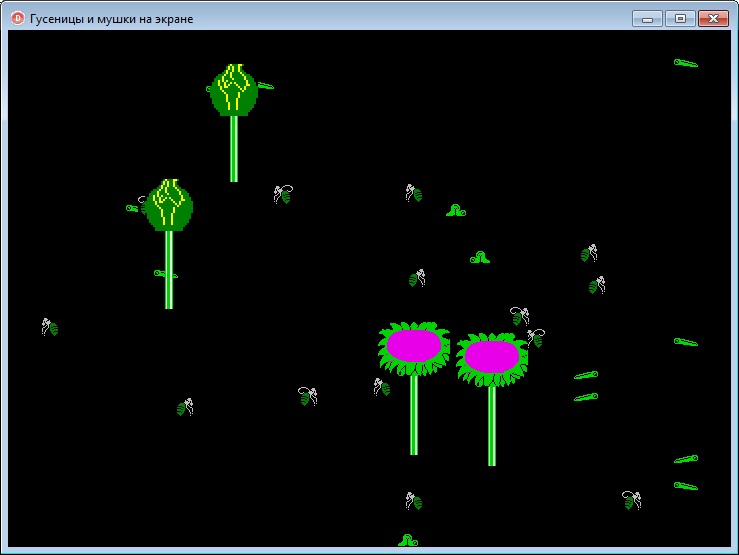Screen dimensions: 739x555
Task: Click the arched caterpillar at the bottom edge
Action: coord(408,540)
